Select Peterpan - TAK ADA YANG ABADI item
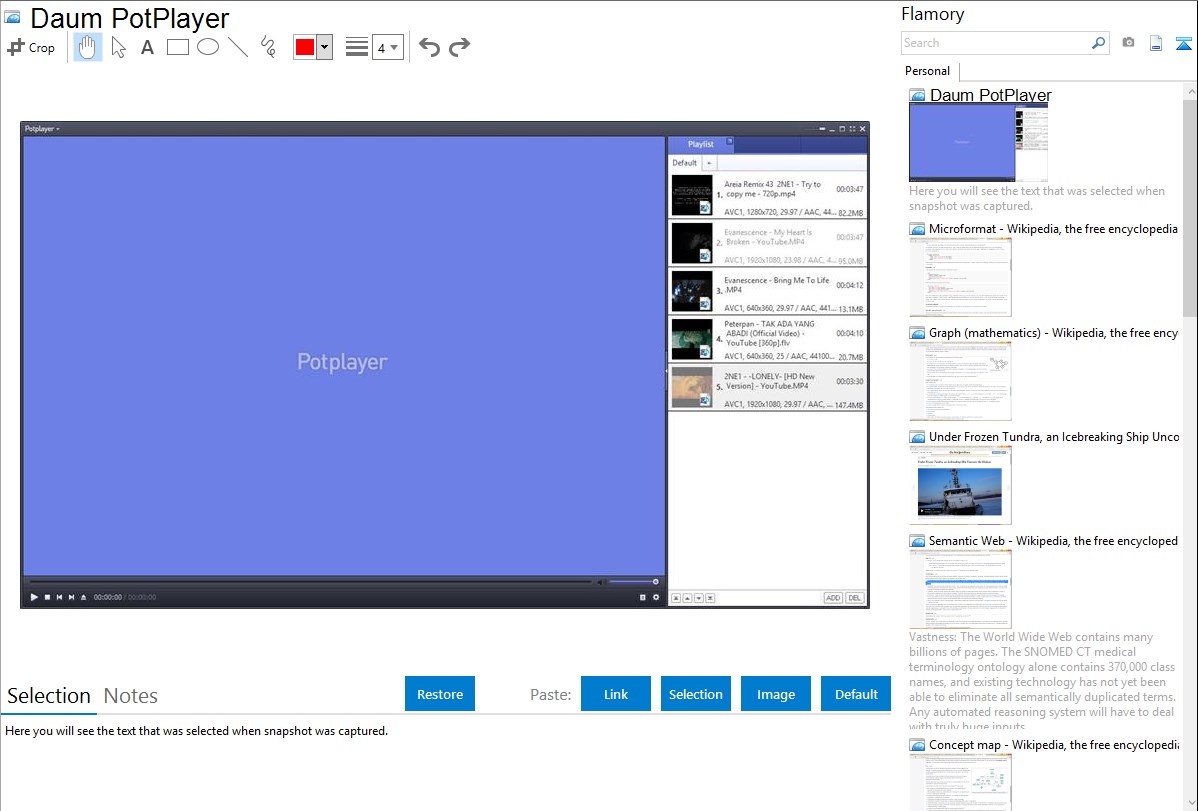This screenshot has width=1198, height=811. (768, 340)
